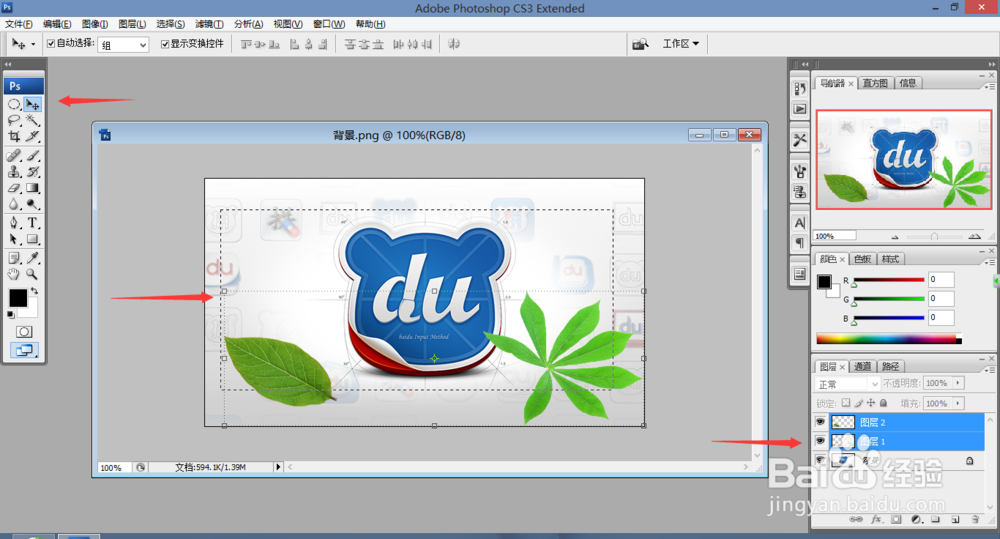Select the Hand tool
The image size is (1000, 539).
point(14,274)
